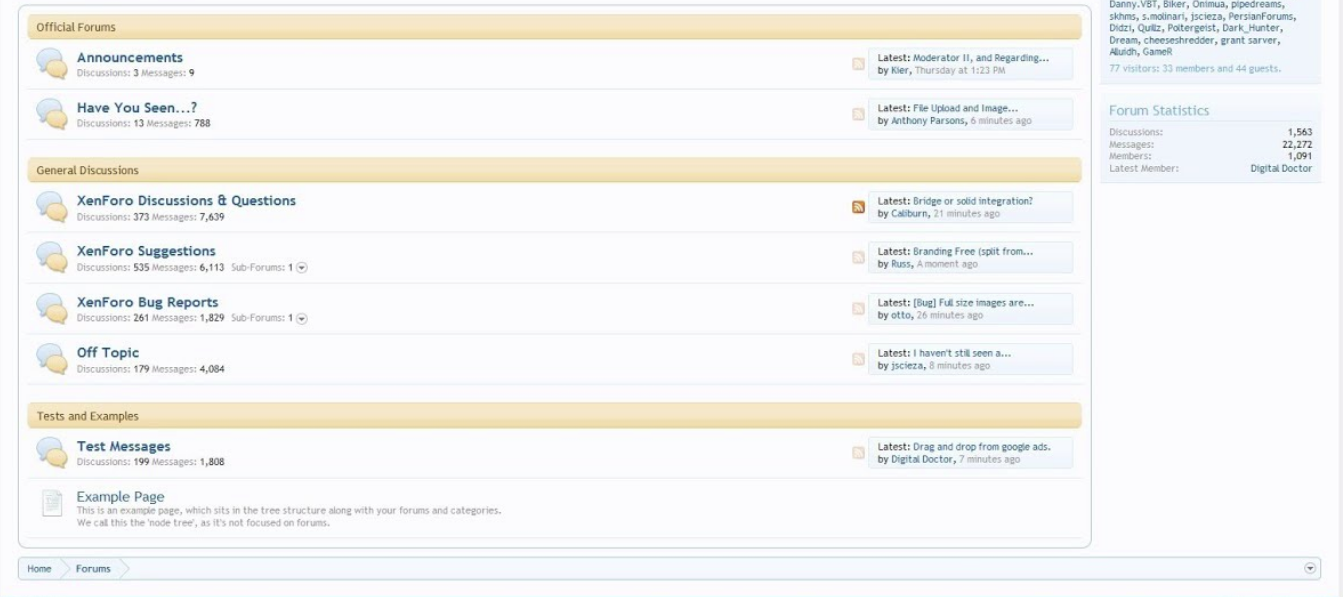
Task: Click the Announcements forum speech-bubble icon
Action: pyautogui.click(x=52, y=63)
